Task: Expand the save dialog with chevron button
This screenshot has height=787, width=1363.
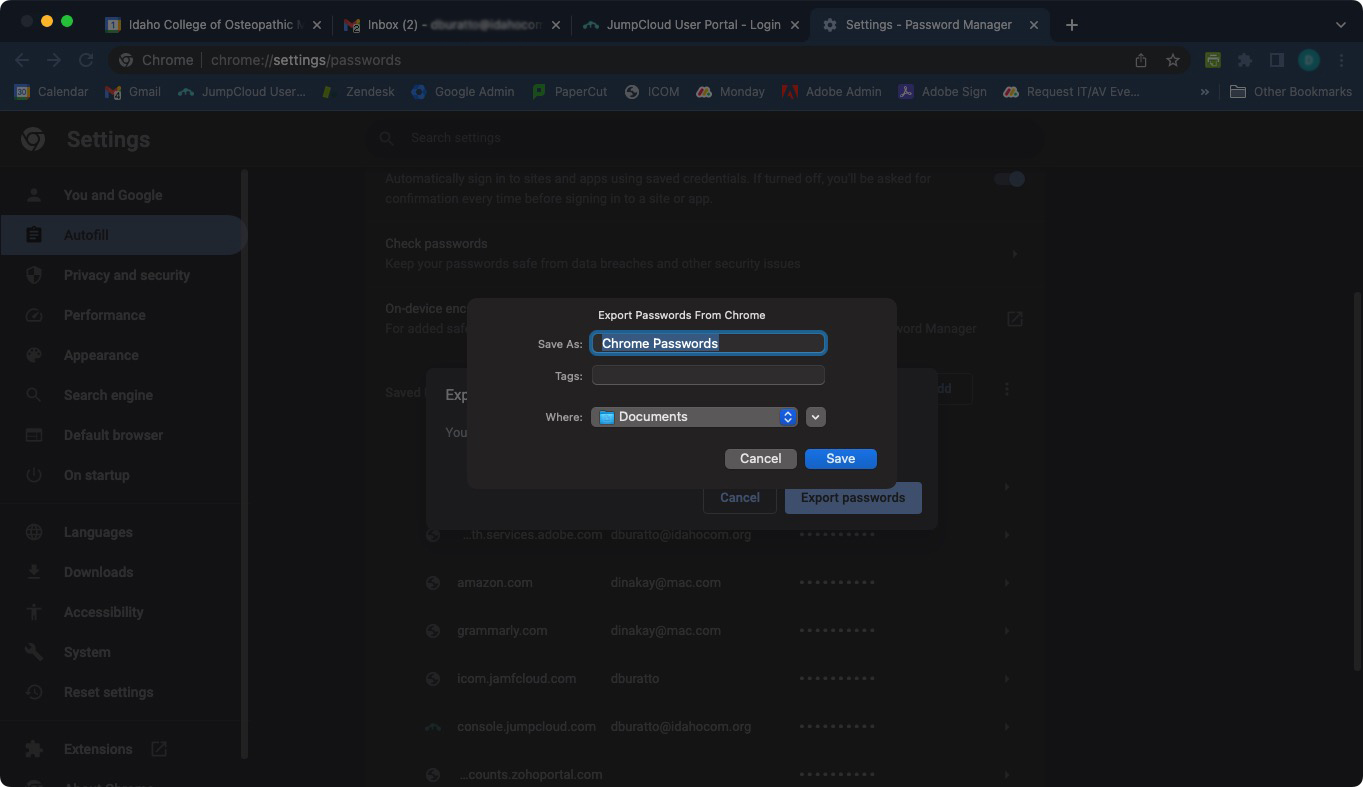Action: 816,417
